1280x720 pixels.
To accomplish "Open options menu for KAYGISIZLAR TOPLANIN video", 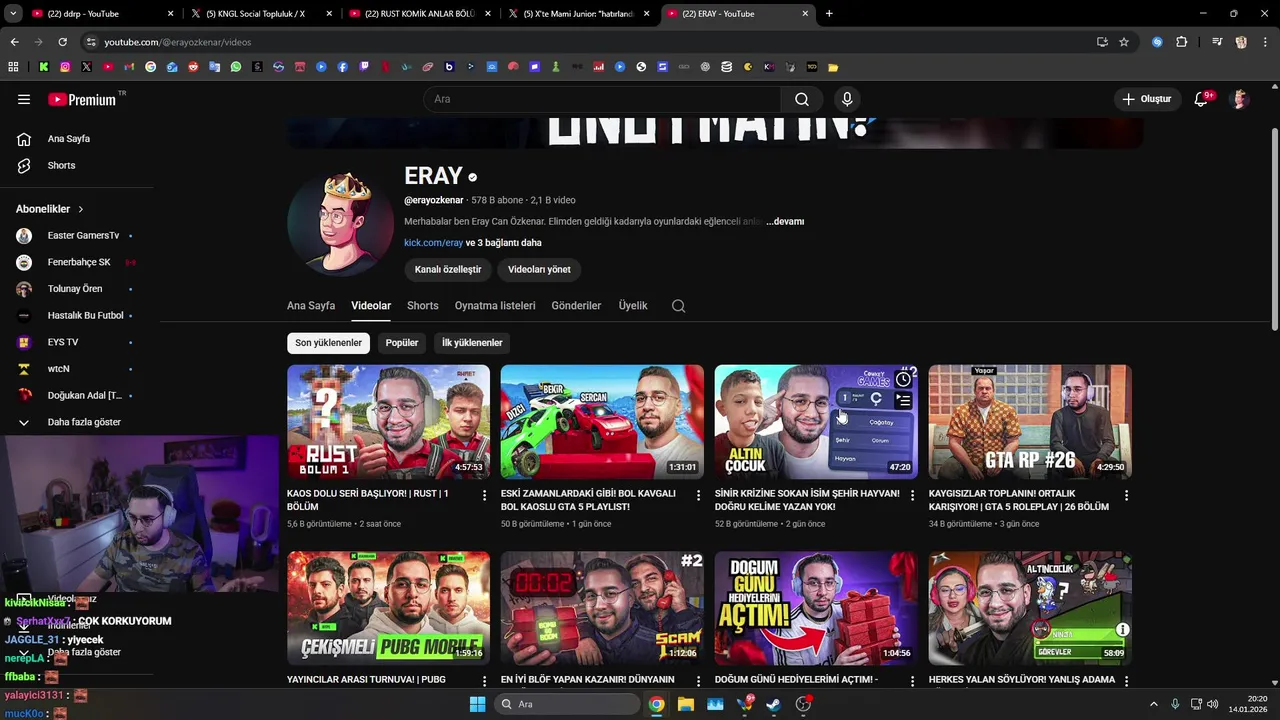I will [1126, 496].
